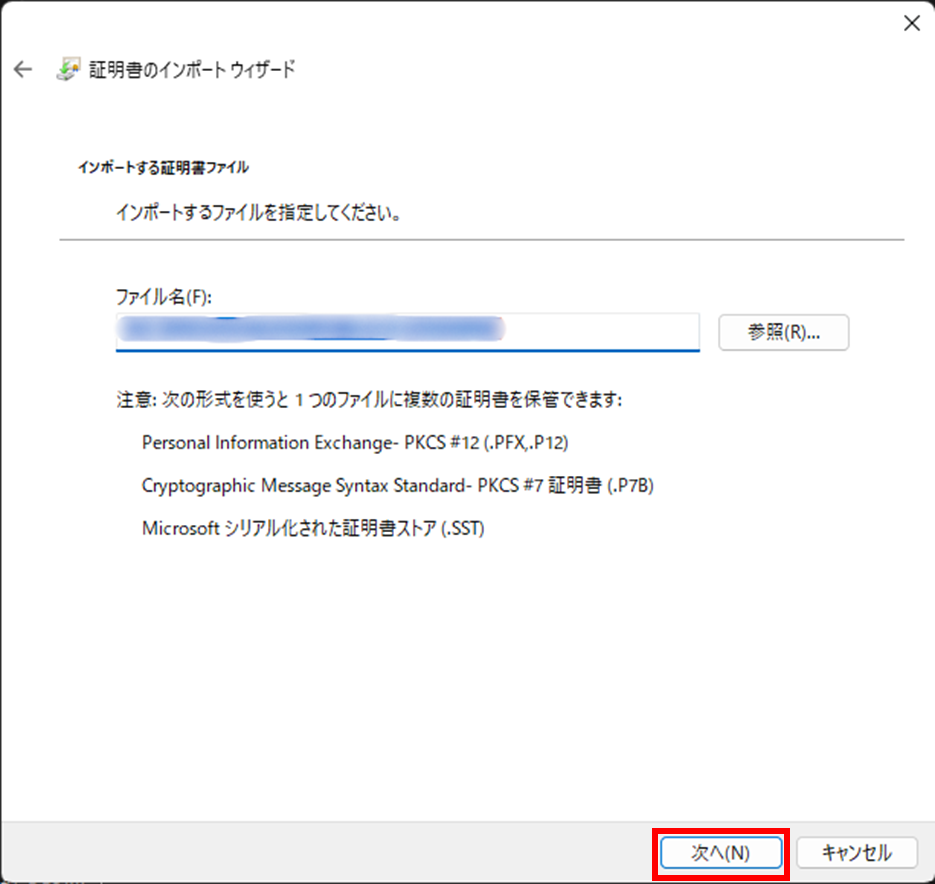Click the 注意 note about multiple certificates
Image resolution: width=935 pixels, height=884 pixels.
(369, 400)
